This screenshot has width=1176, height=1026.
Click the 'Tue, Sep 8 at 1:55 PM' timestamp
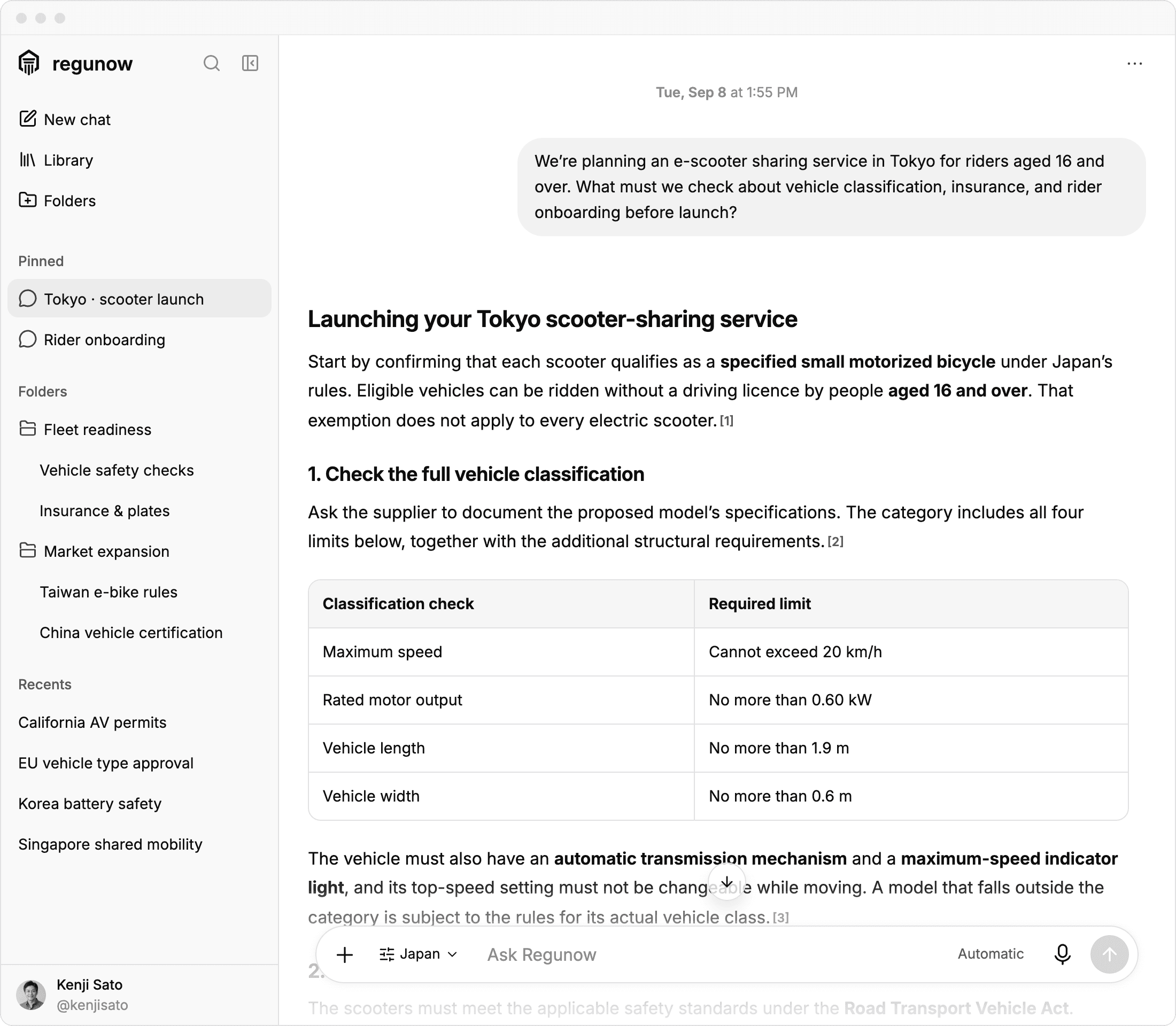click(726, 92)
